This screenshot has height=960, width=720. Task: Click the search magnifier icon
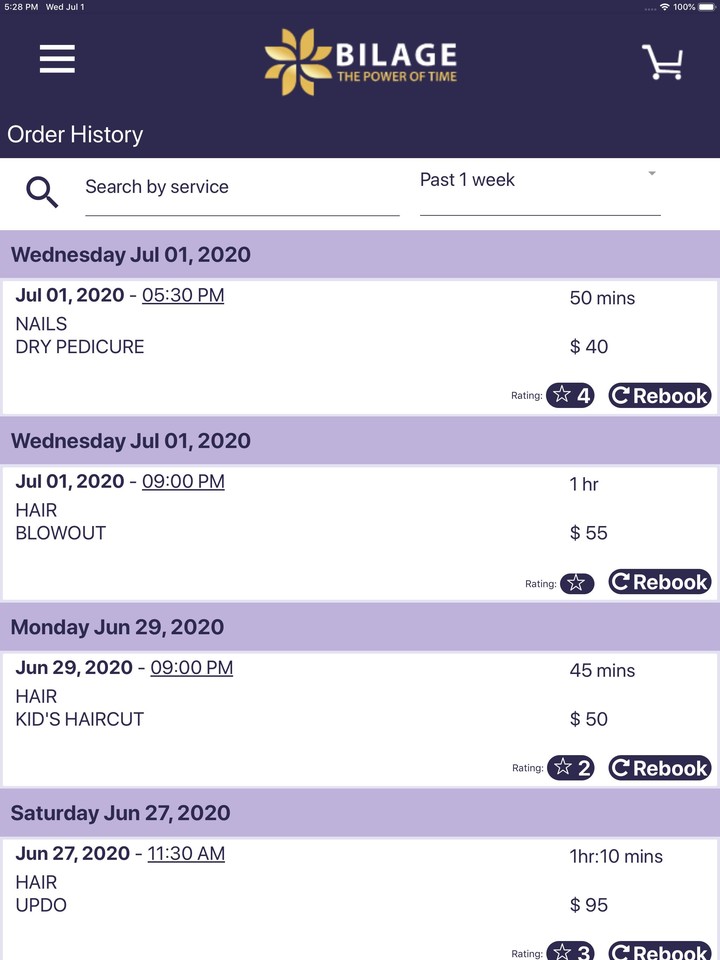click(x=42, y=190)
